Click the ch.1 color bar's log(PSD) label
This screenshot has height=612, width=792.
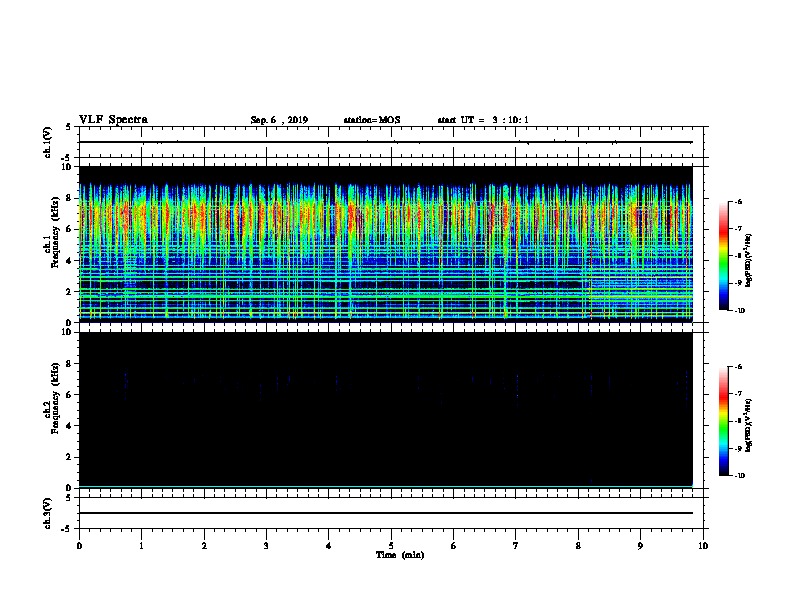click(x=748, y=260)
